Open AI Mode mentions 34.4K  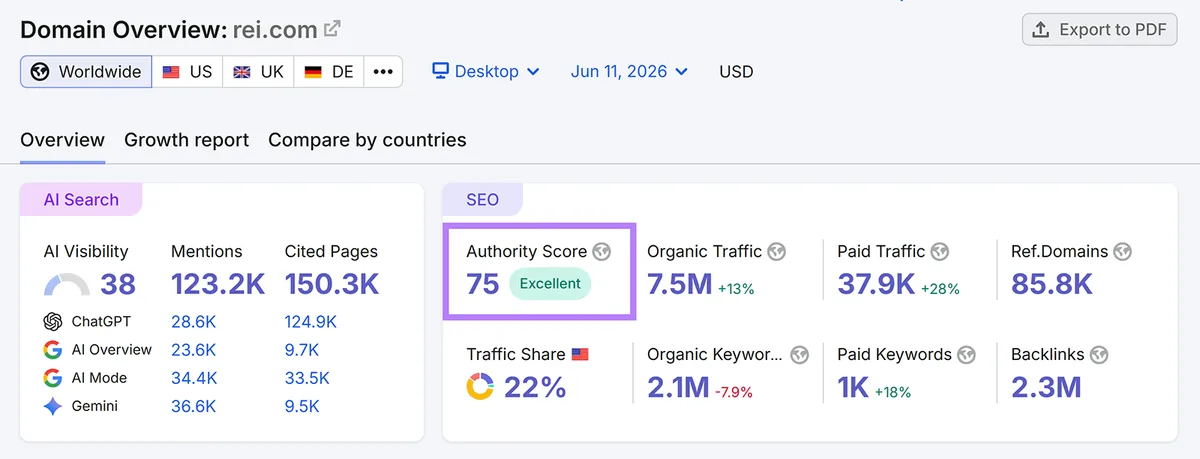(194, 378)
